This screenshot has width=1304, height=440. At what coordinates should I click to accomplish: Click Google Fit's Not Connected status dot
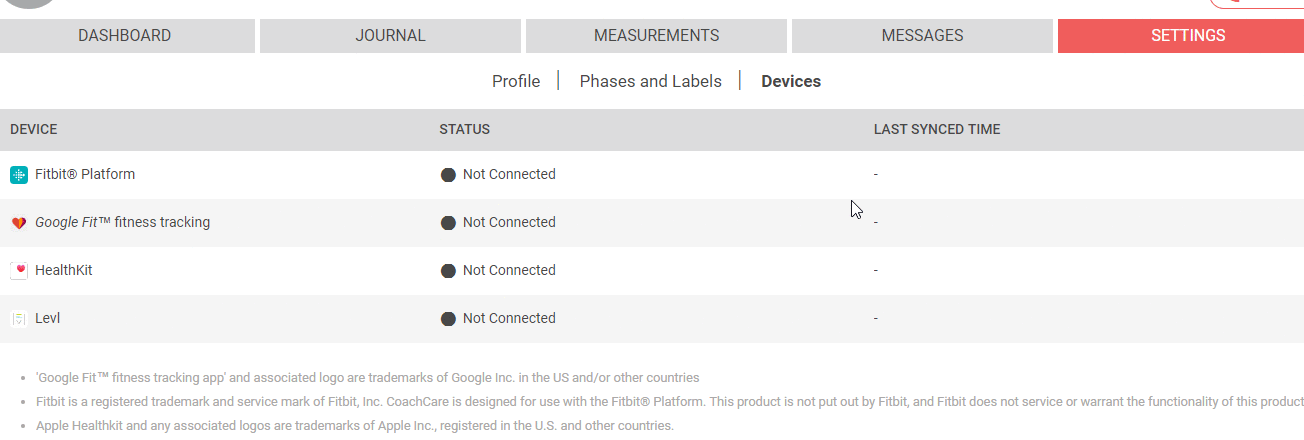click(x=448, y=223)
